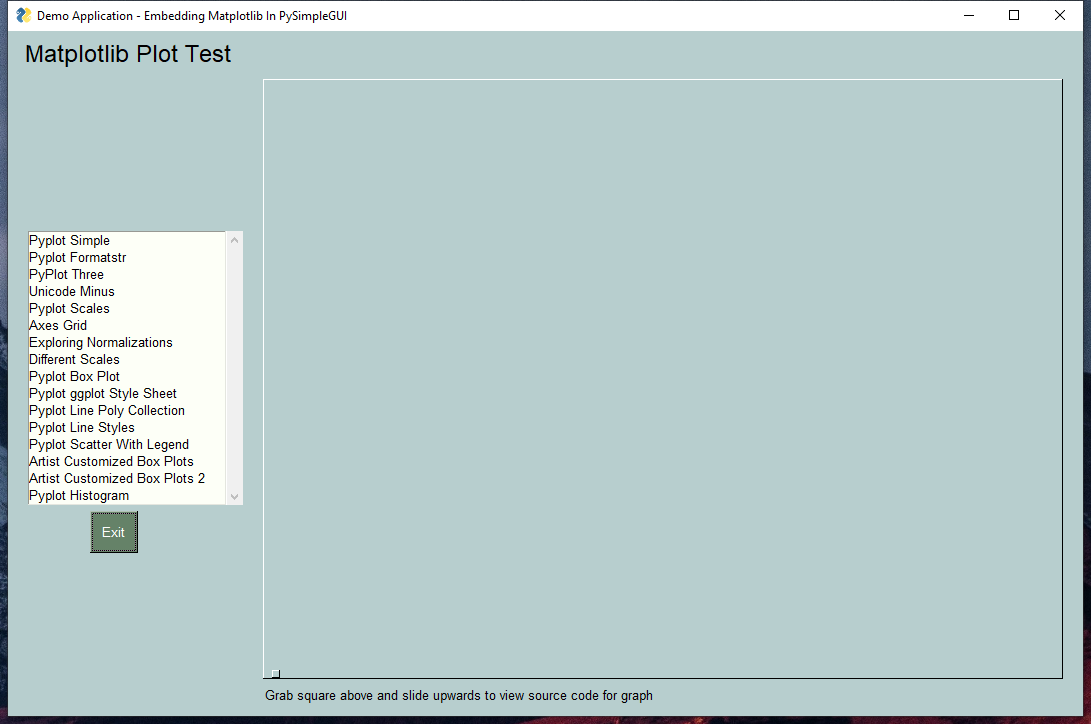Click the Python icon in the title bar
The width and height of the screenshot is (1091, 724).
(23, 15)
